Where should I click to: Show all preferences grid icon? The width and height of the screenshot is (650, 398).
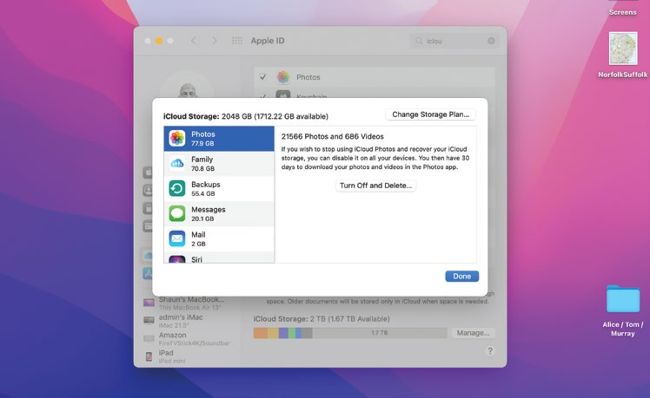[237, 41]
